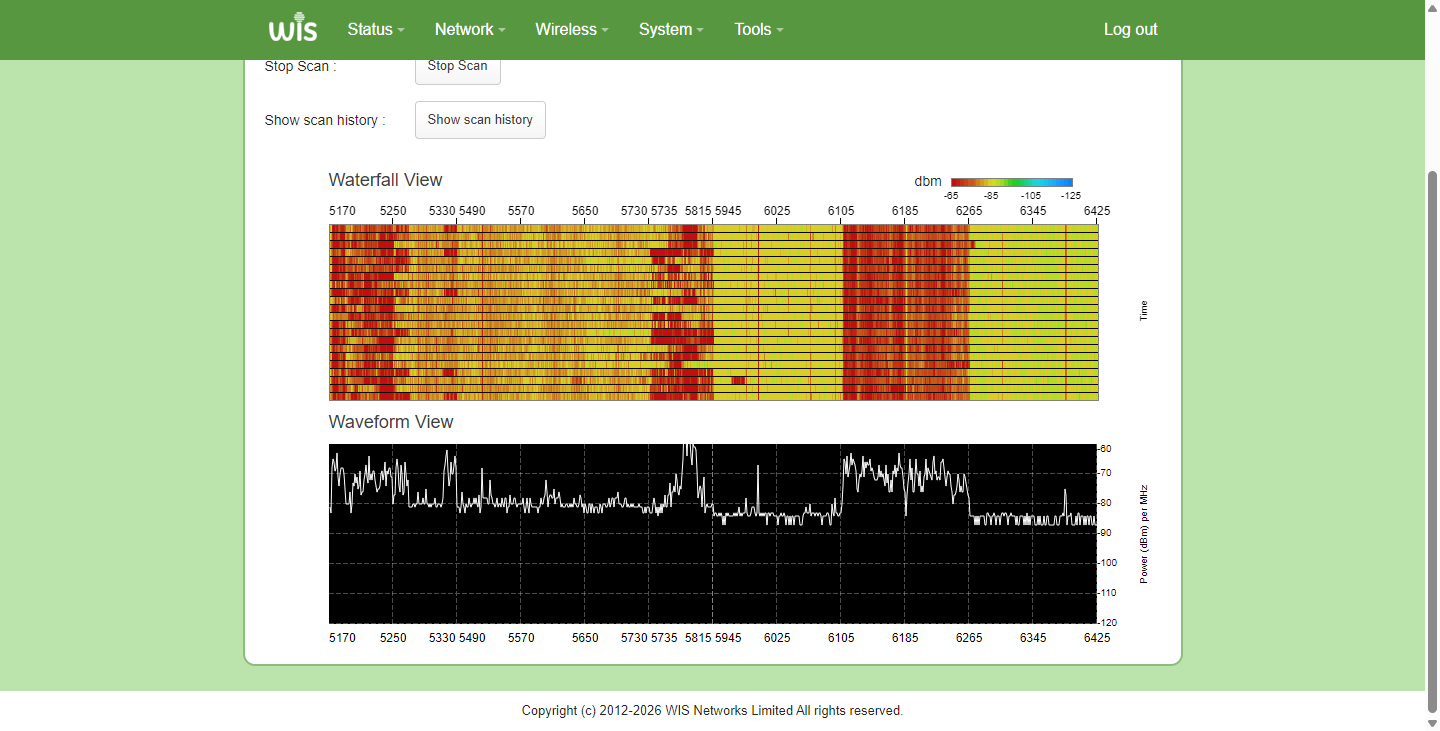Click inside the Waterfall View heatmap
Image resolution: width=1440 pixels, height=731 pixels.
coord(713,312)
